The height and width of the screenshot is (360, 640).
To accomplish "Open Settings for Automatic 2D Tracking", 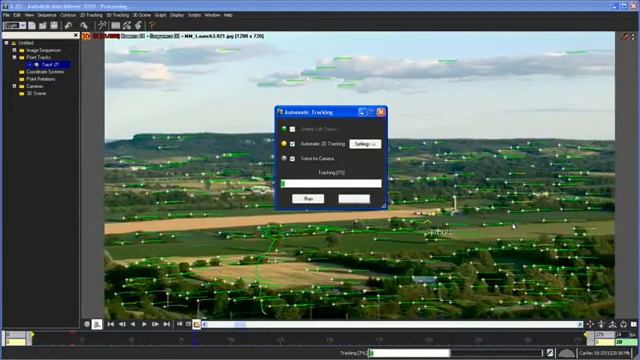I will pyautogui.click(x=365, y=144).
